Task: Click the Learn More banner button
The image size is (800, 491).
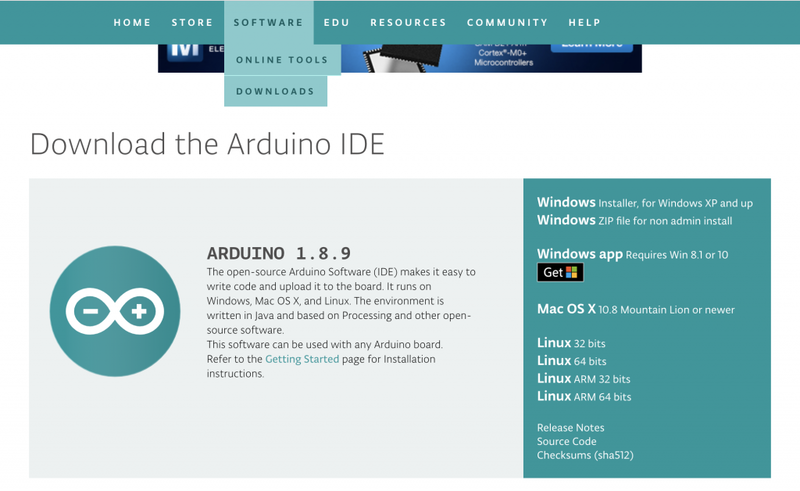Action: [x=592, y=48]
